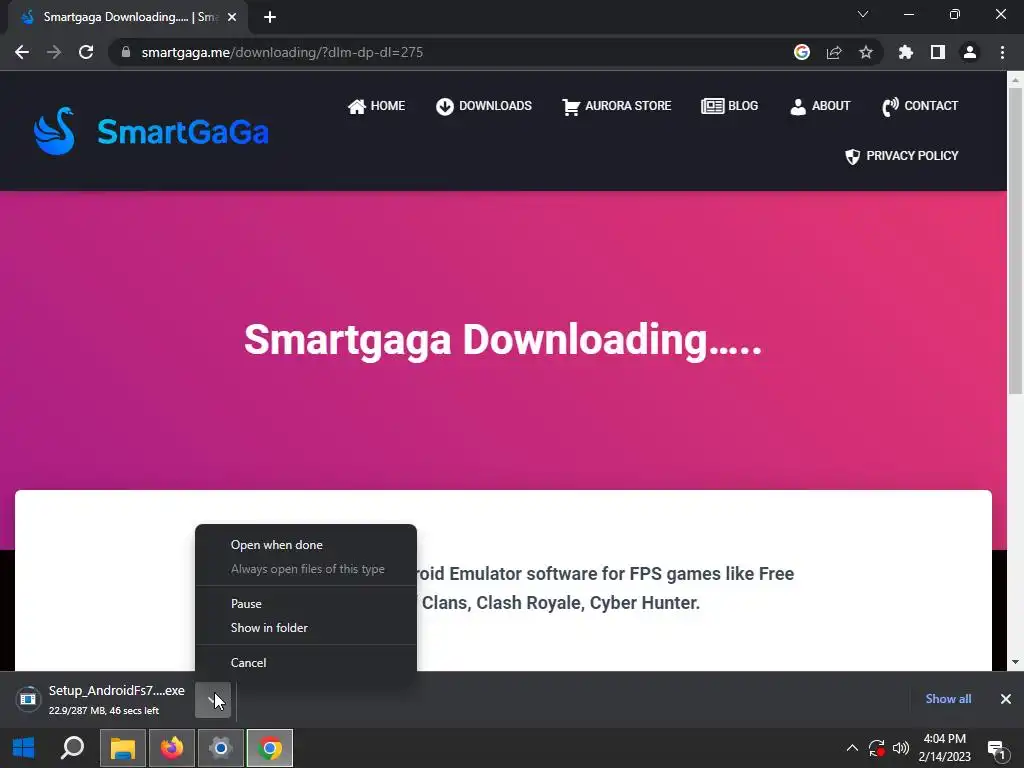1024x768 pixels.
Task: Click the scrollbar down arrow
Action: click(x=1015, y=662)
